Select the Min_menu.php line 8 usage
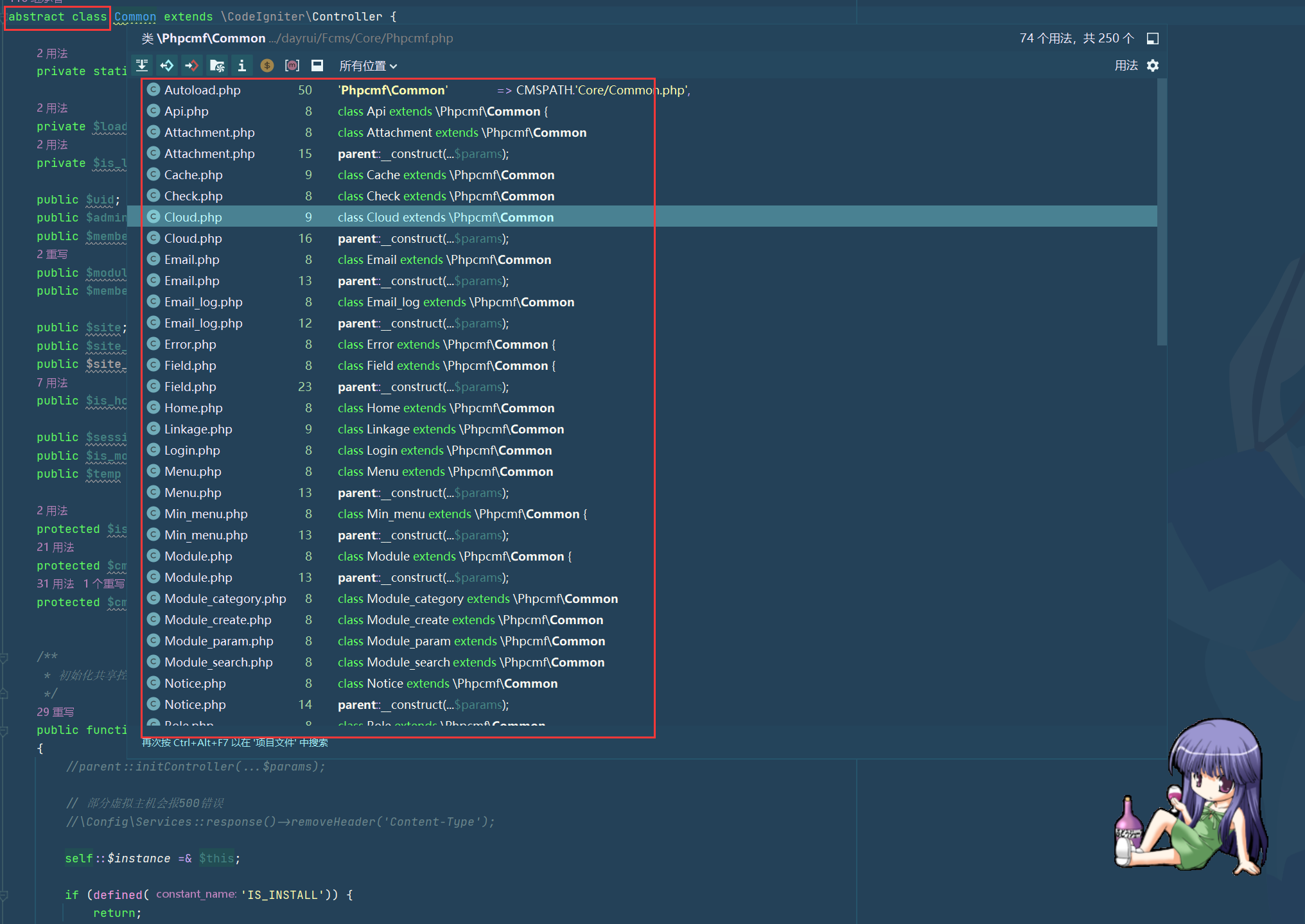The width and height of the screenshot is (1305, 924). (x=642, y=514)
